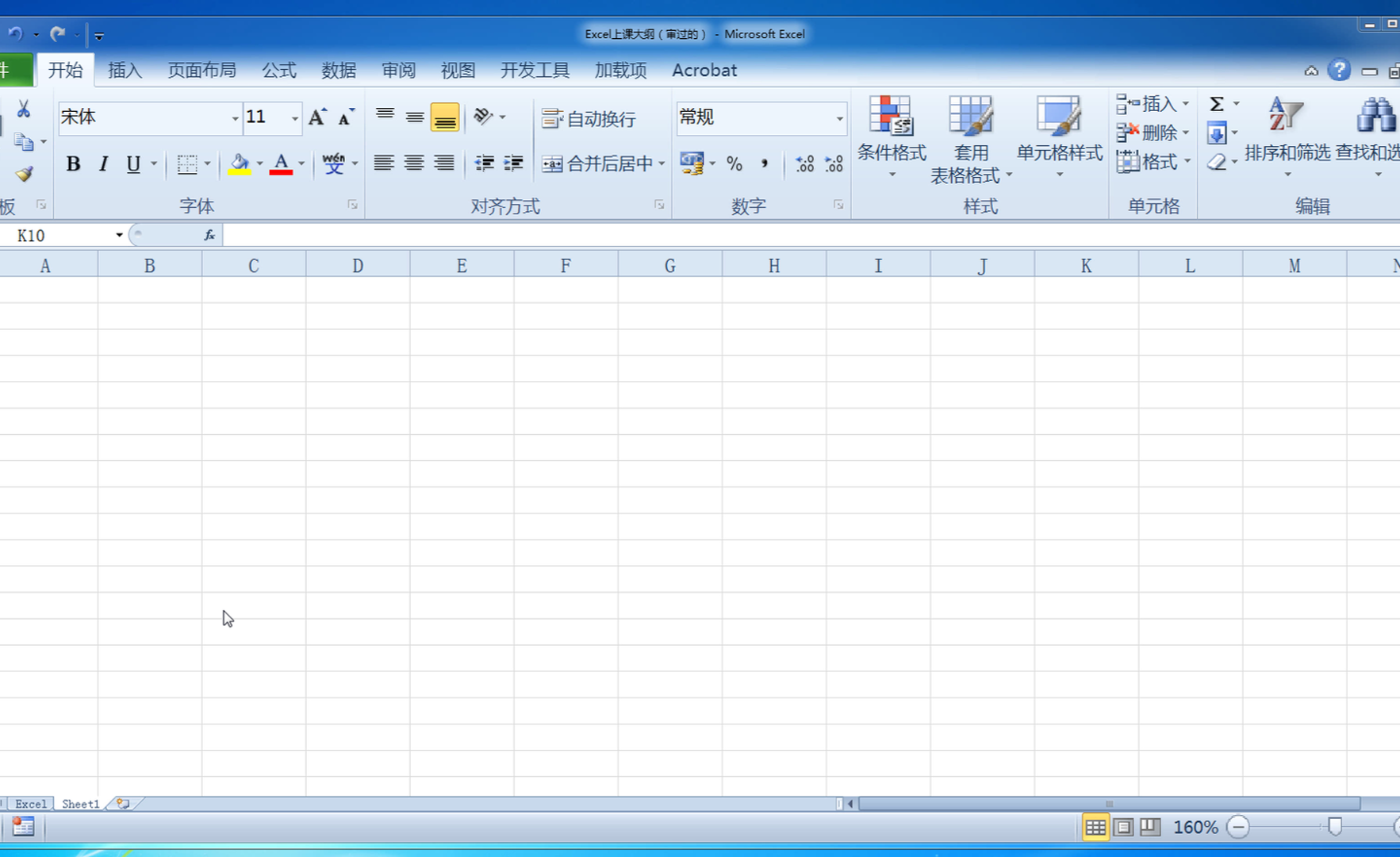Switch to the 视图 ribbon tab
The height and width of the screenshot is (857, 1400).
coord(458,70)
